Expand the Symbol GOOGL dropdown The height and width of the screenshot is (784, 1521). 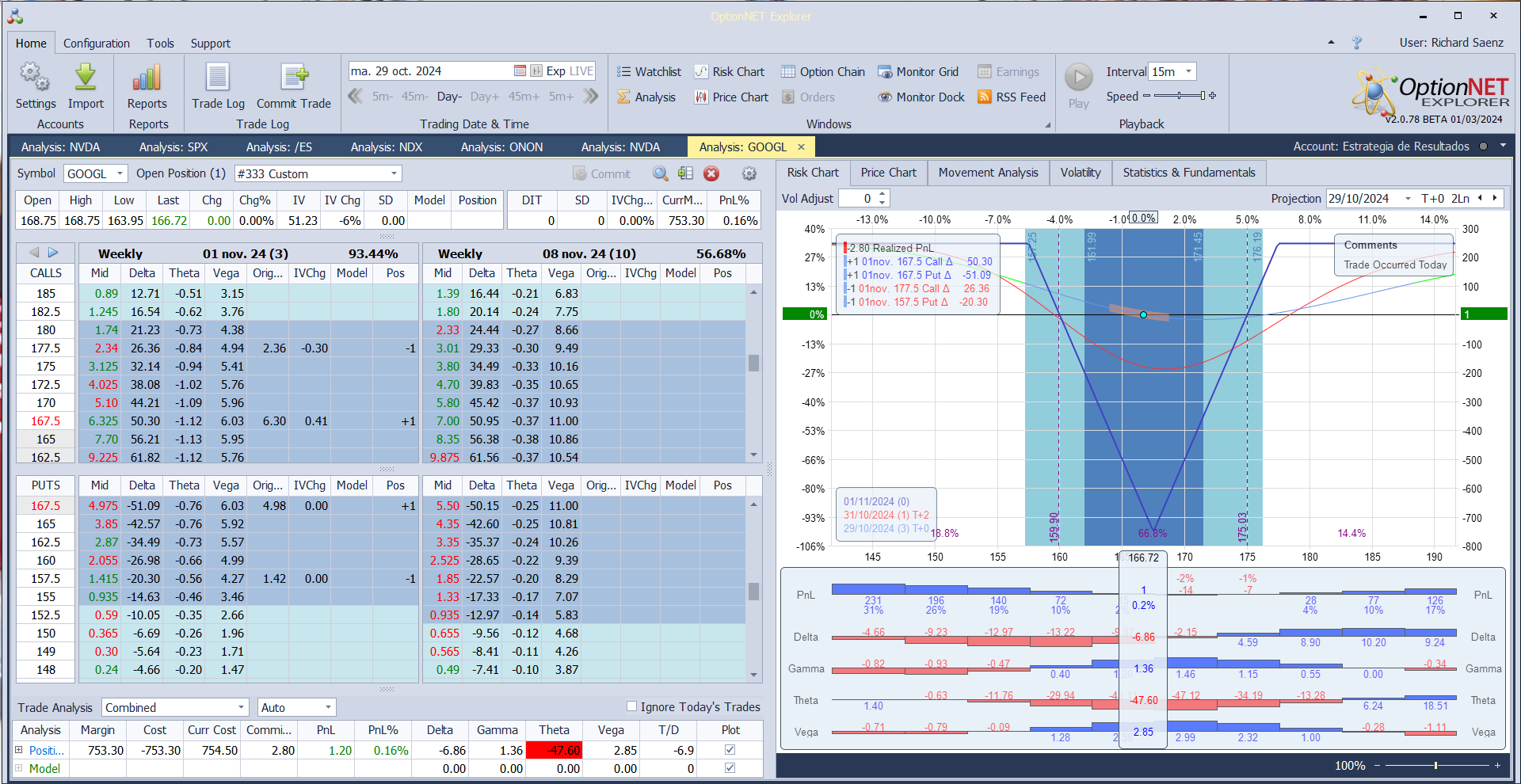pos(120,174)
